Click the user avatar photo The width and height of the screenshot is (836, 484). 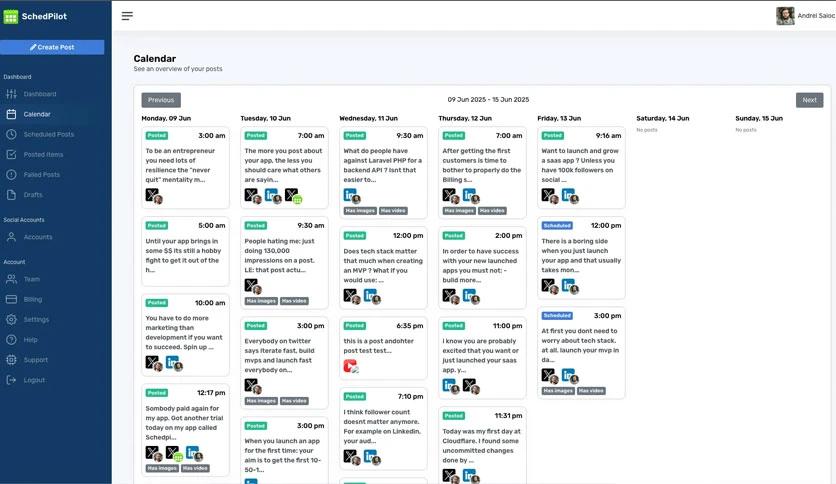click(x=785, y=16)
